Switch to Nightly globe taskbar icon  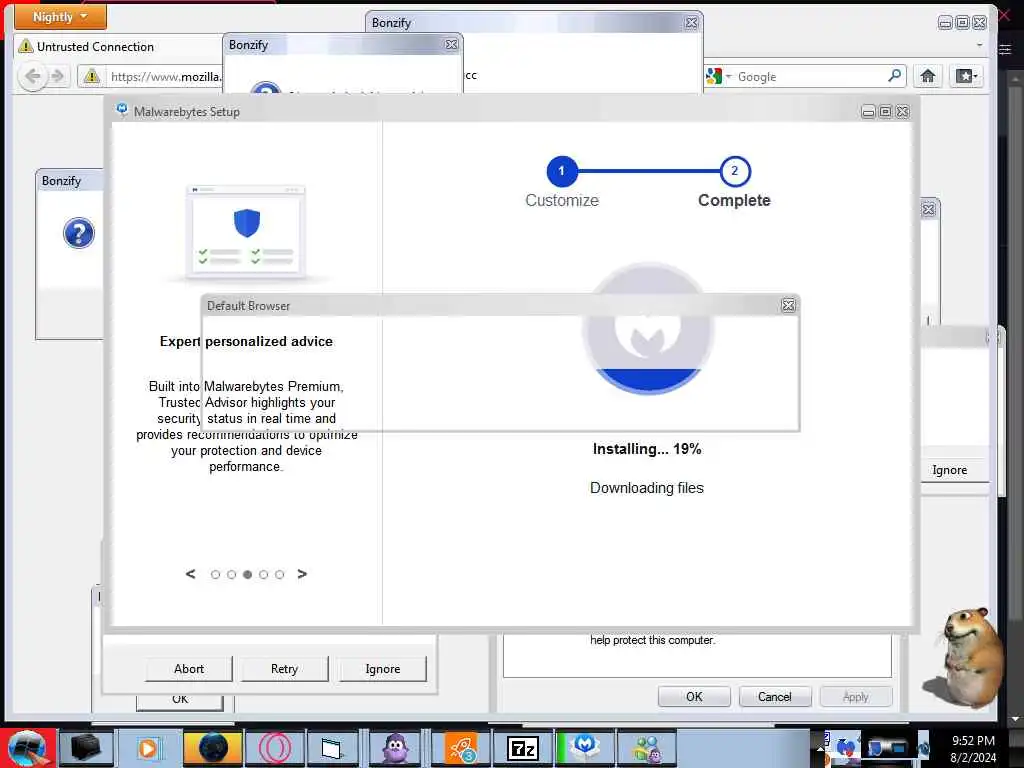tap(212, 748)
